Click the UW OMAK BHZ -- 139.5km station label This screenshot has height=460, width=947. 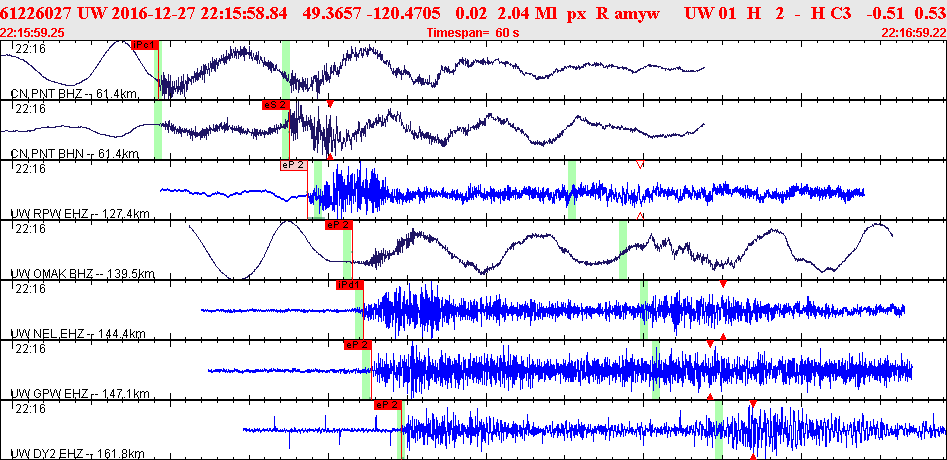click(83, 274)
